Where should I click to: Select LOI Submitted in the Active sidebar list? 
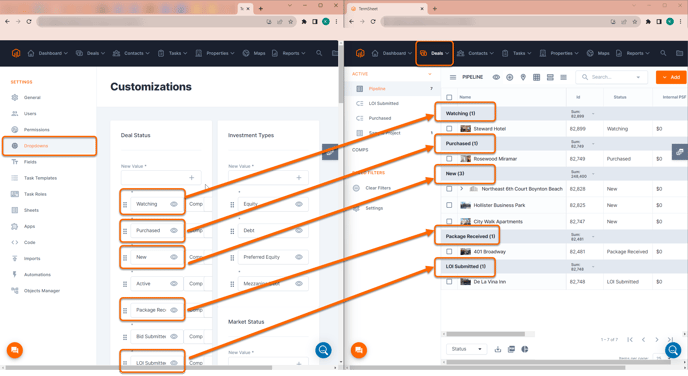point(383,104)
